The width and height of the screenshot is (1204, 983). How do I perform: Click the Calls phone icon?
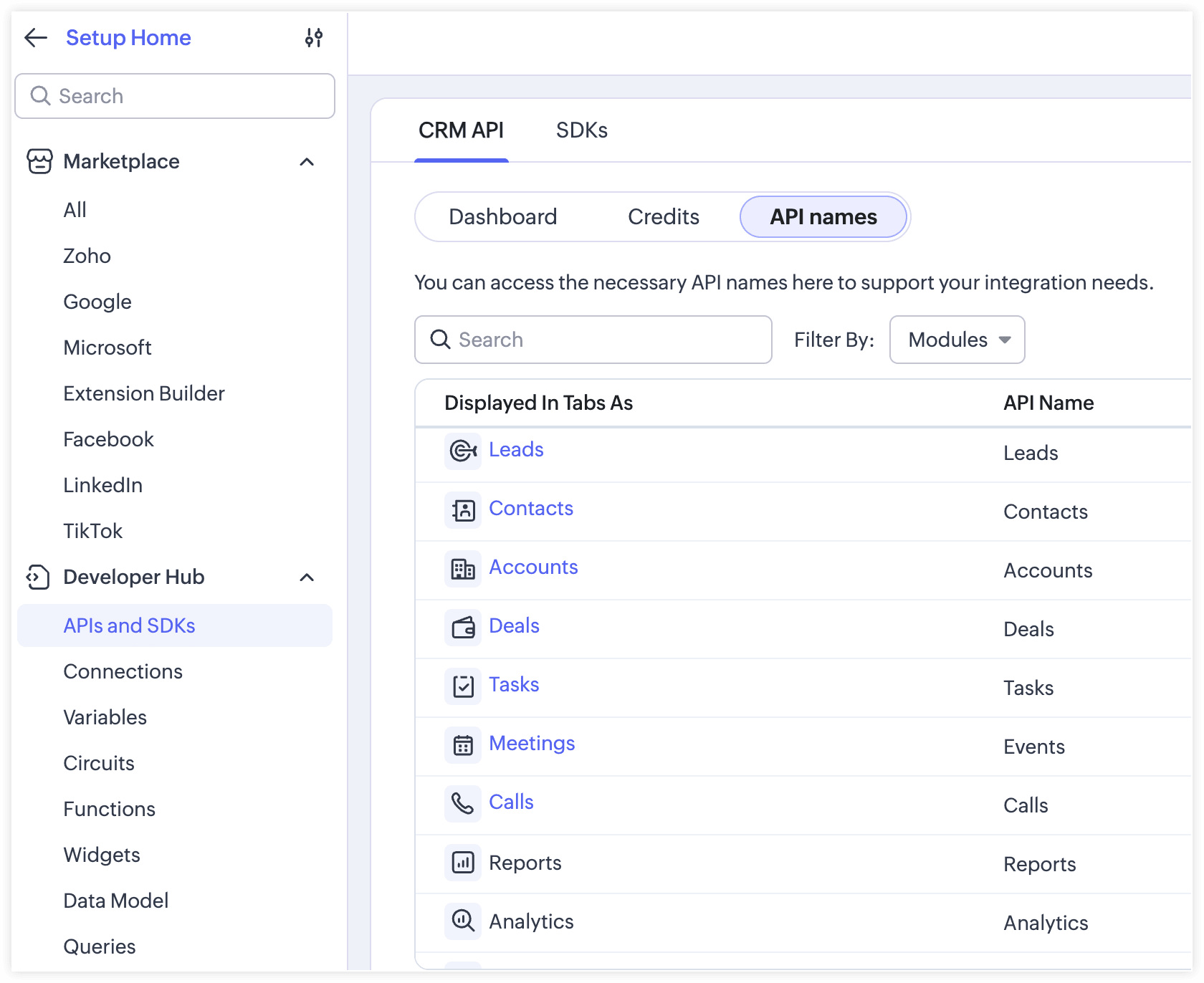(463, 804)
